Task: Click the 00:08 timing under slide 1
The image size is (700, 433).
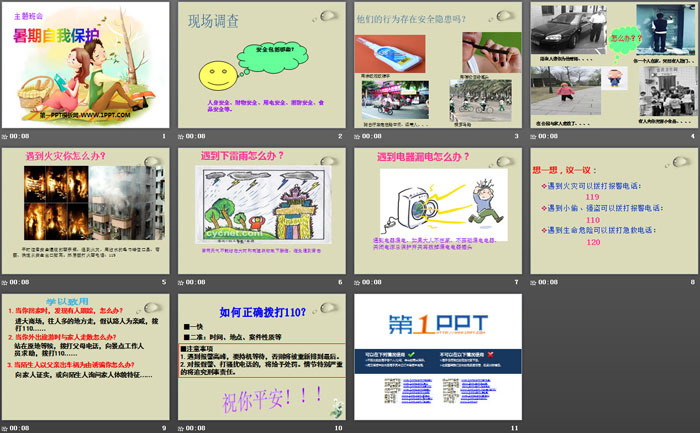Action: click(19, 136)
